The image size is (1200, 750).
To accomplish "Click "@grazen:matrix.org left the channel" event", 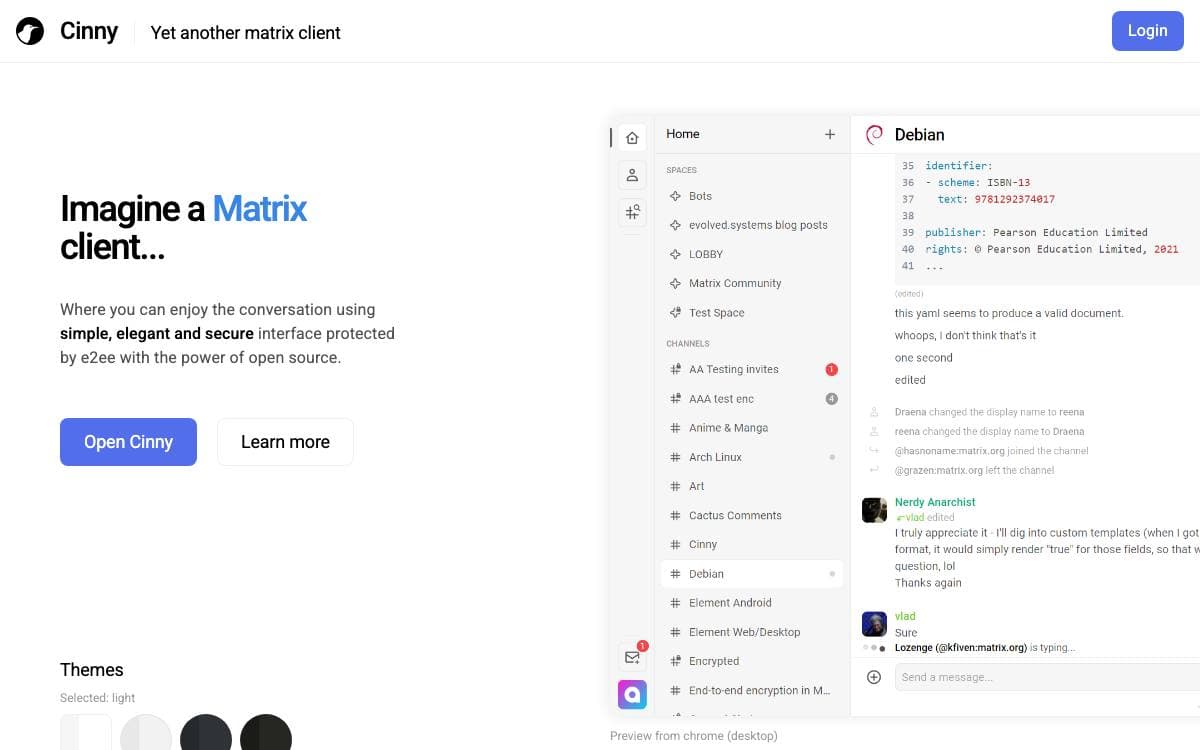I will tap(974, 470).
